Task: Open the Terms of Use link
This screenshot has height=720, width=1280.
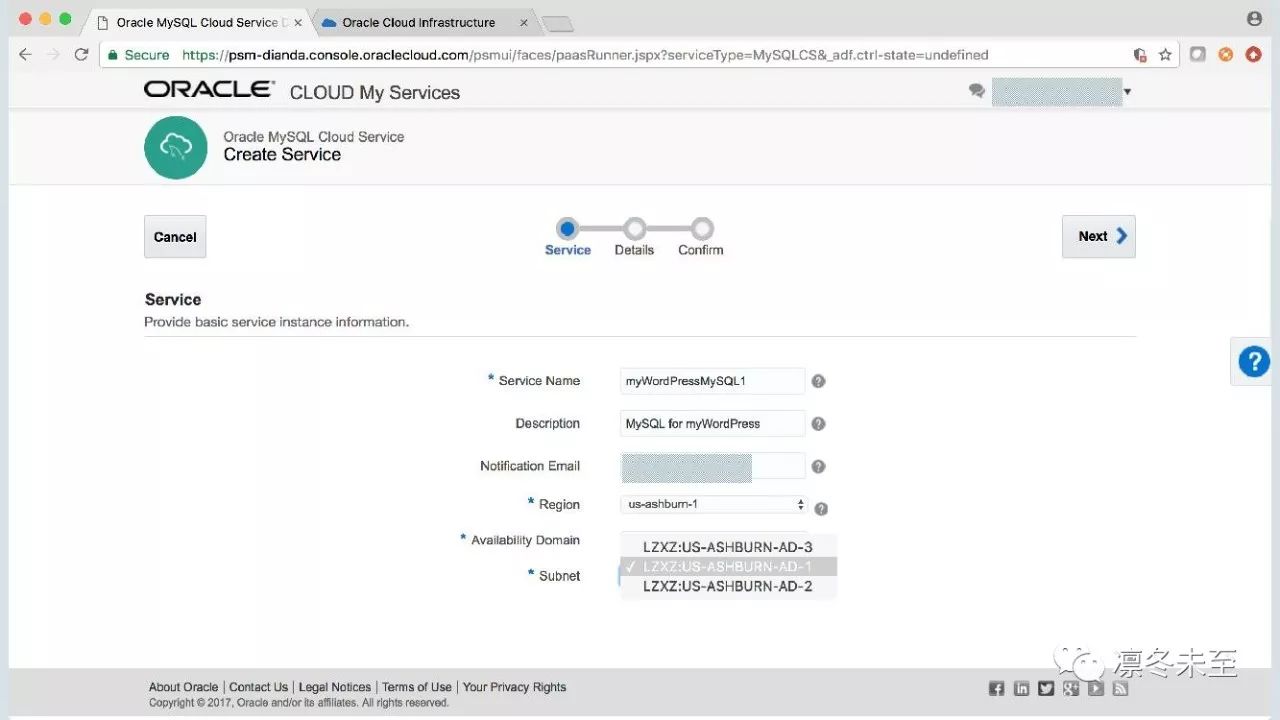Action: (x=417, y=687)
